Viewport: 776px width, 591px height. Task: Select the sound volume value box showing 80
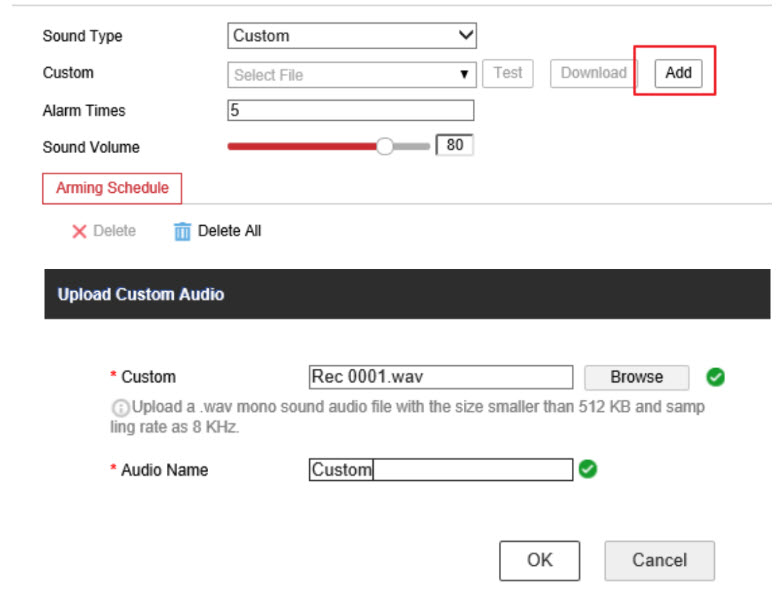click(x=455, y=146)
